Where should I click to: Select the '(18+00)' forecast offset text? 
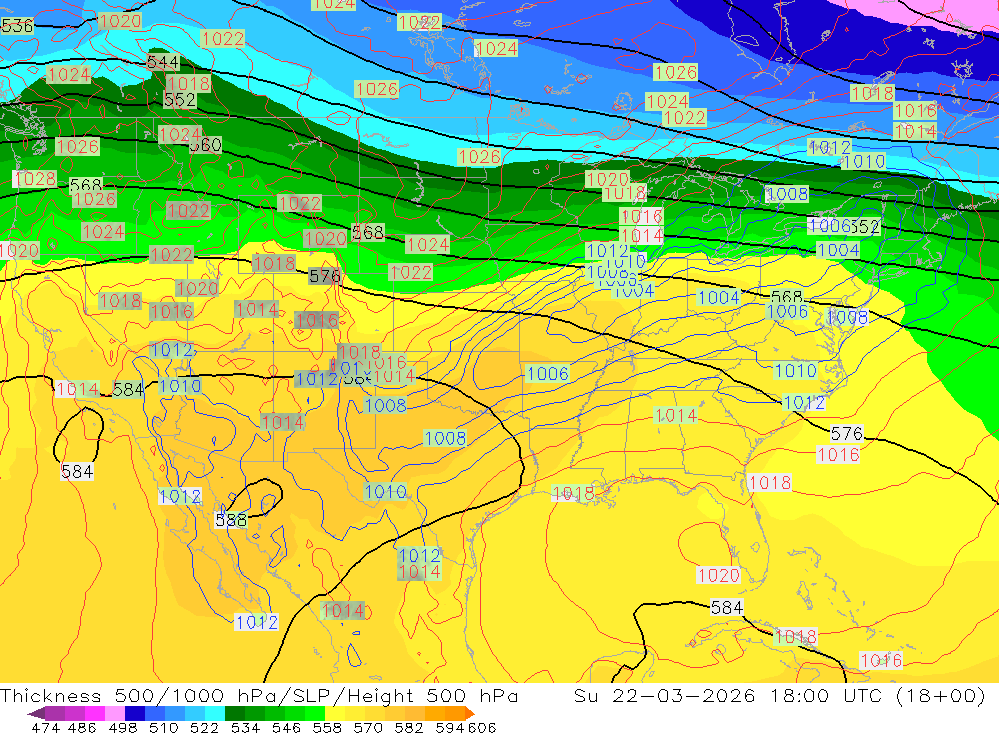(x=941, y=695)
